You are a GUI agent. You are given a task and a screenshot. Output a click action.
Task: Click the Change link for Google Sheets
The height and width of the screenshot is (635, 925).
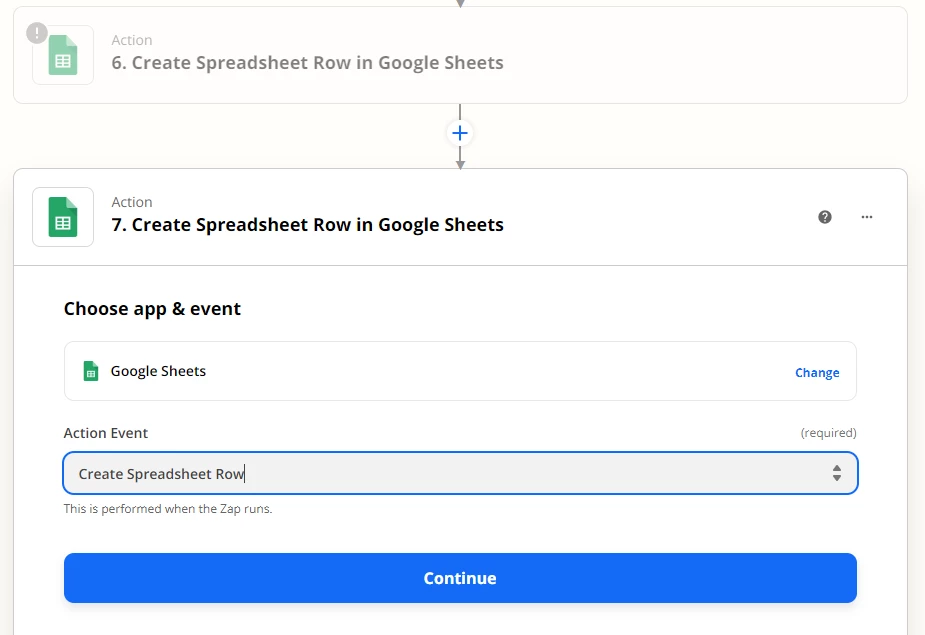[817, 372]
